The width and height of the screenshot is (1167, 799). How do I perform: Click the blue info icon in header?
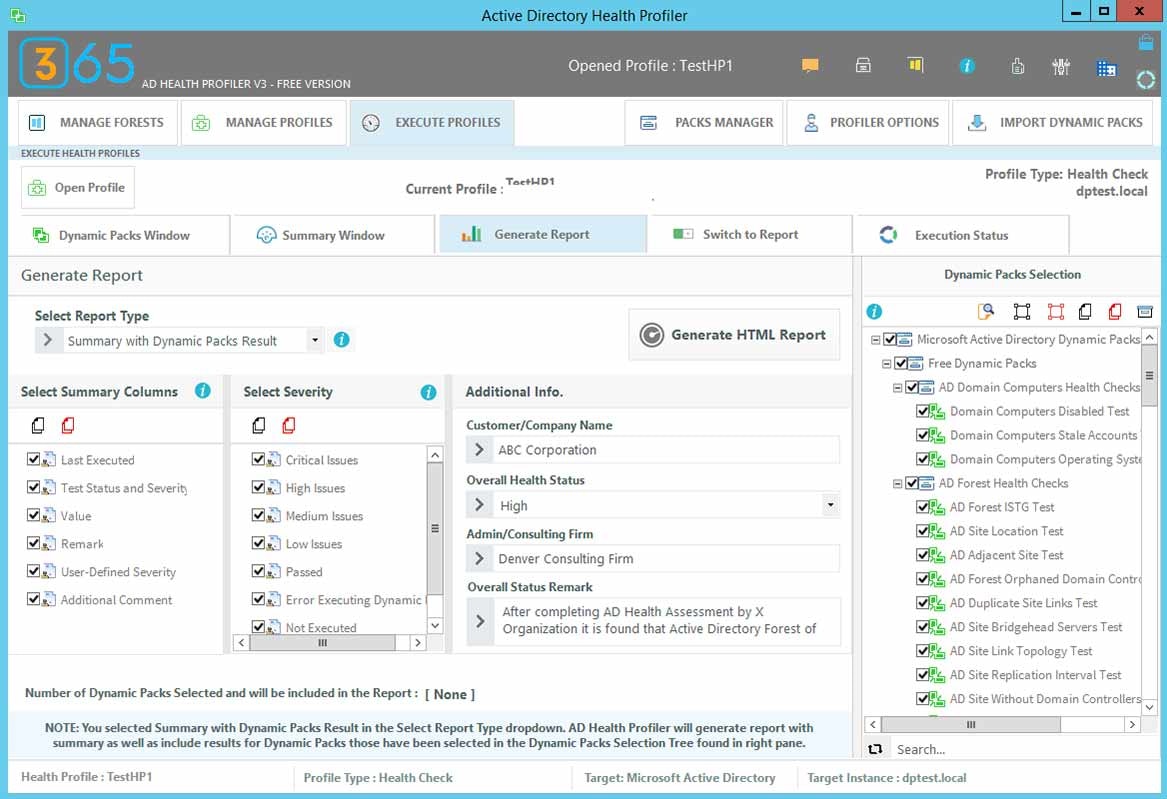pyautogui.click(x=966, y=66)
